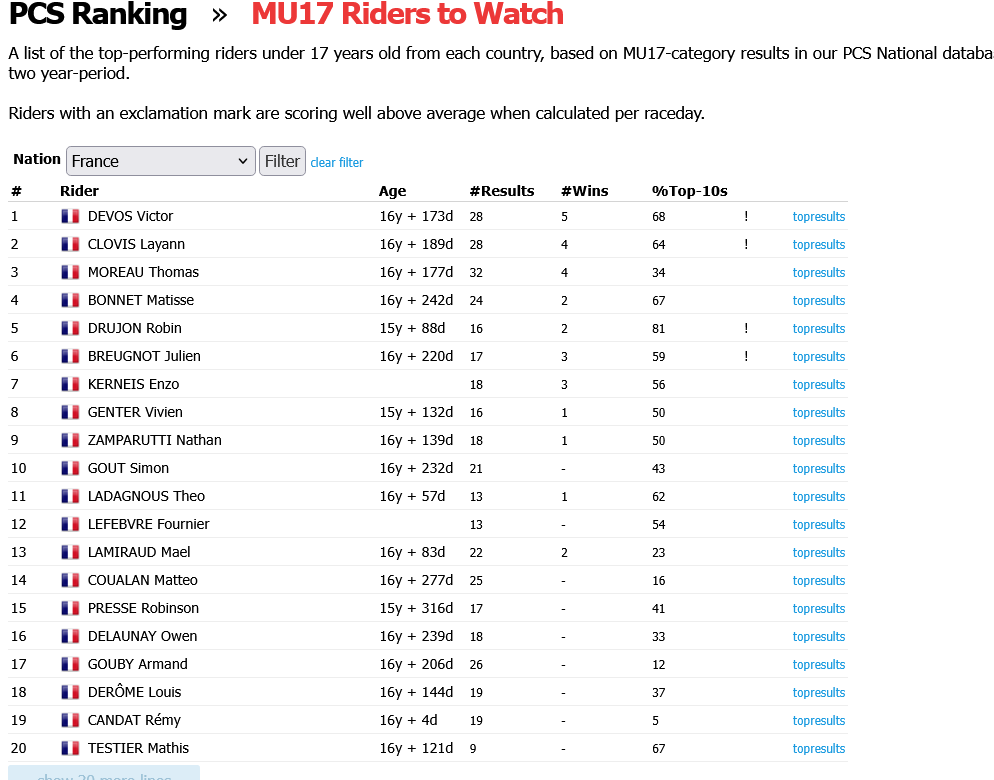Viewport: 994px width, 780px height.
Task: Open topresults for LEFEBVRE Fournier
Action: [818, 524]
